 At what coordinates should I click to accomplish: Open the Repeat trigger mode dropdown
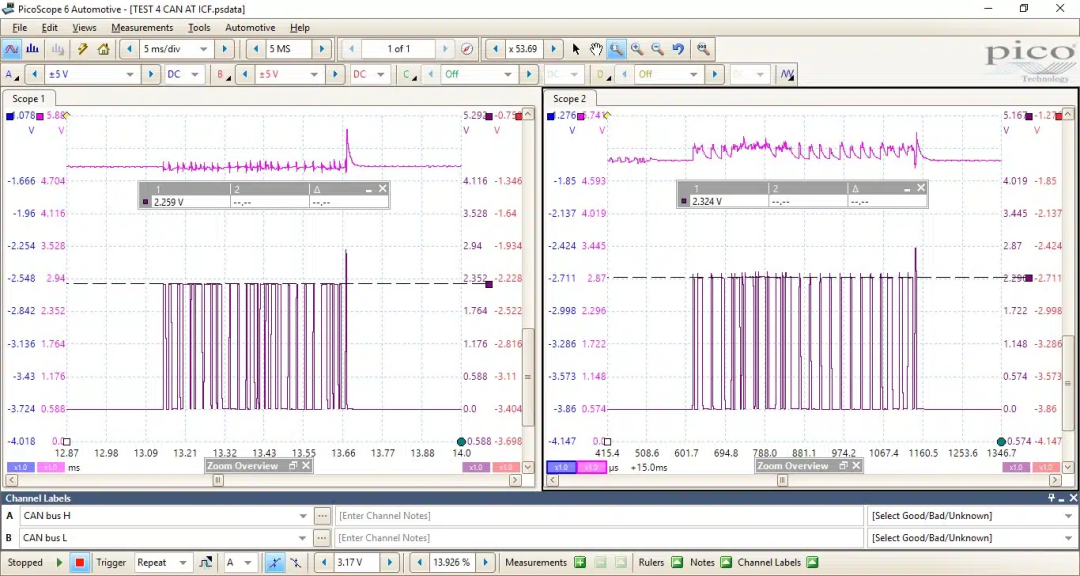[184, 563]
